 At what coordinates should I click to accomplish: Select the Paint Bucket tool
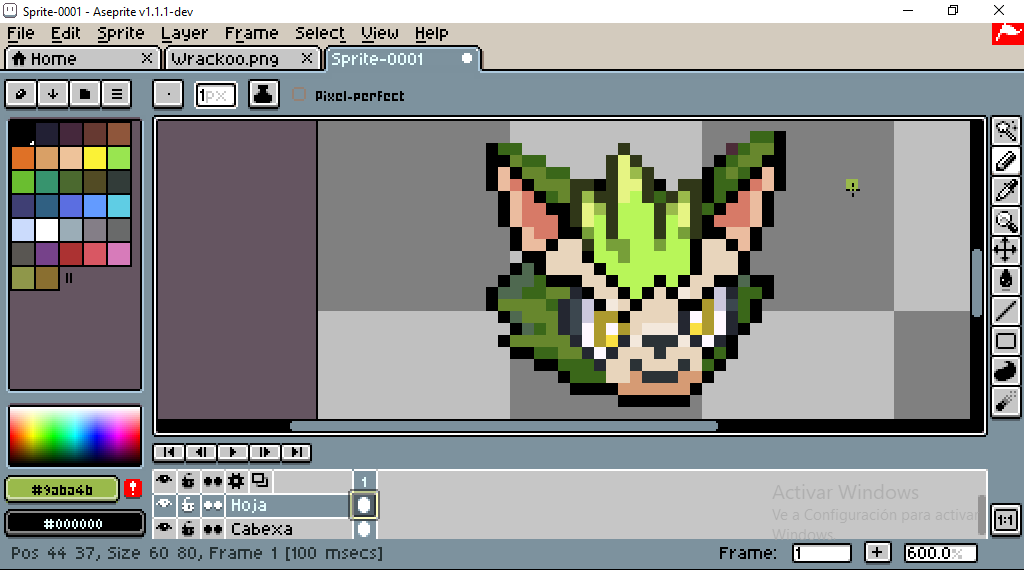tap(1006, 280)
